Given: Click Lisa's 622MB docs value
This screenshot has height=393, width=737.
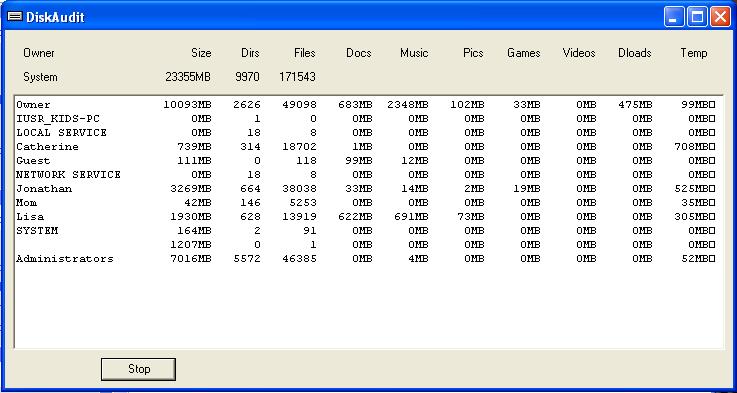Looking at the screenshot, I should point(355,217).
